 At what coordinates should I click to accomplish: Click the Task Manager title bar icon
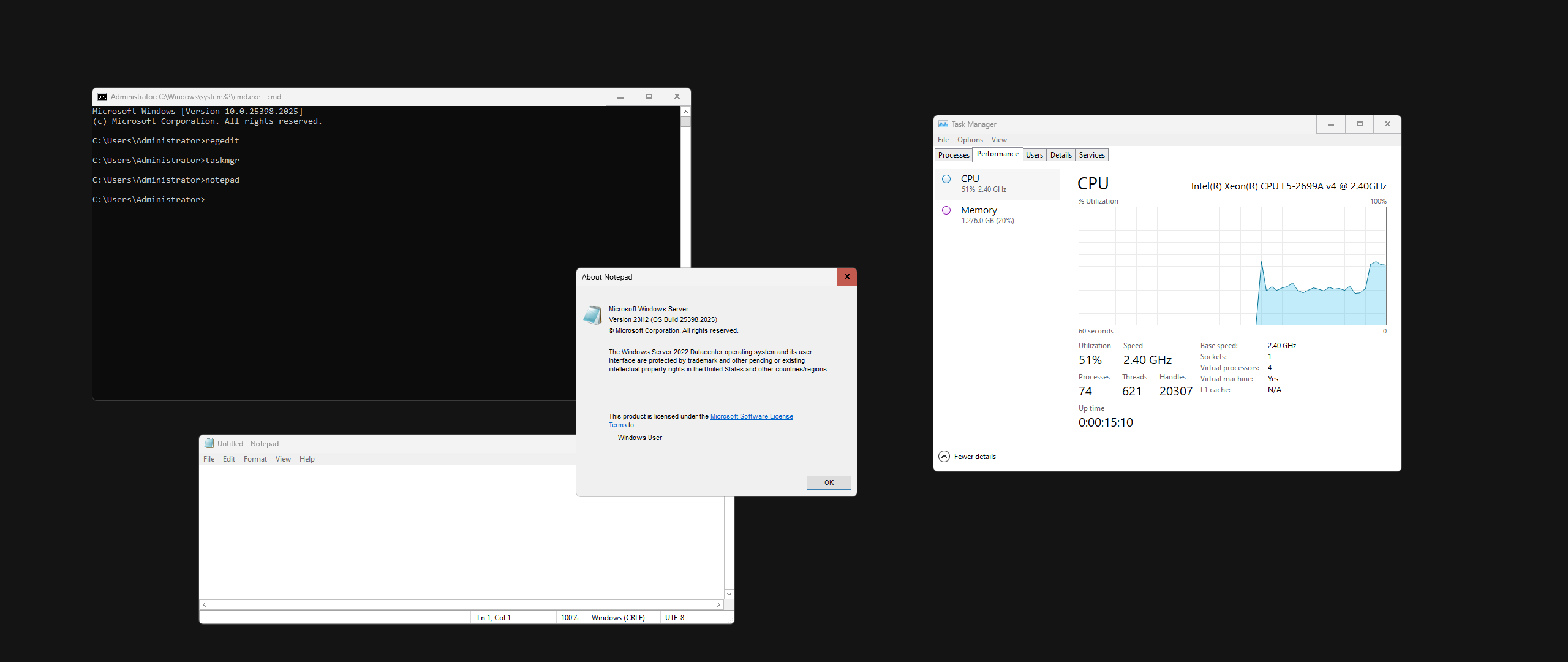(943, 124)
